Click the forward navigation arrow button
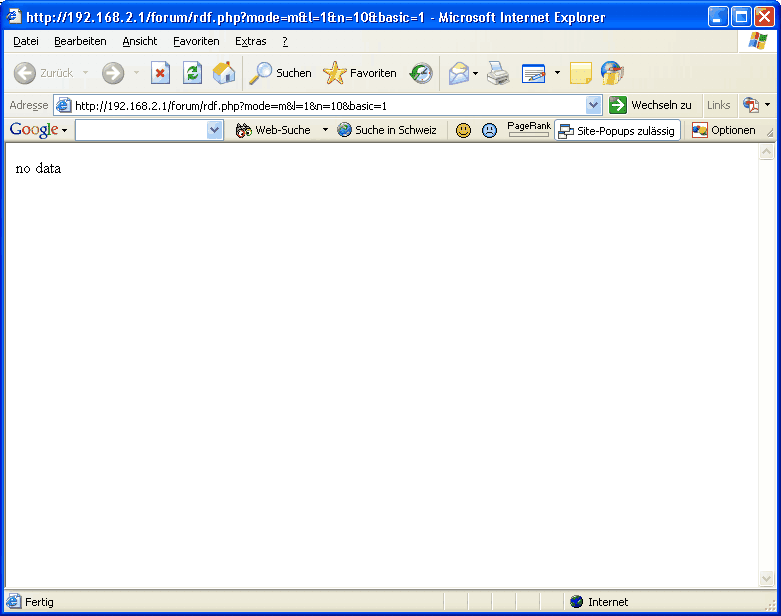Viewport: 781px width, 616px height. tap(113, 73)
